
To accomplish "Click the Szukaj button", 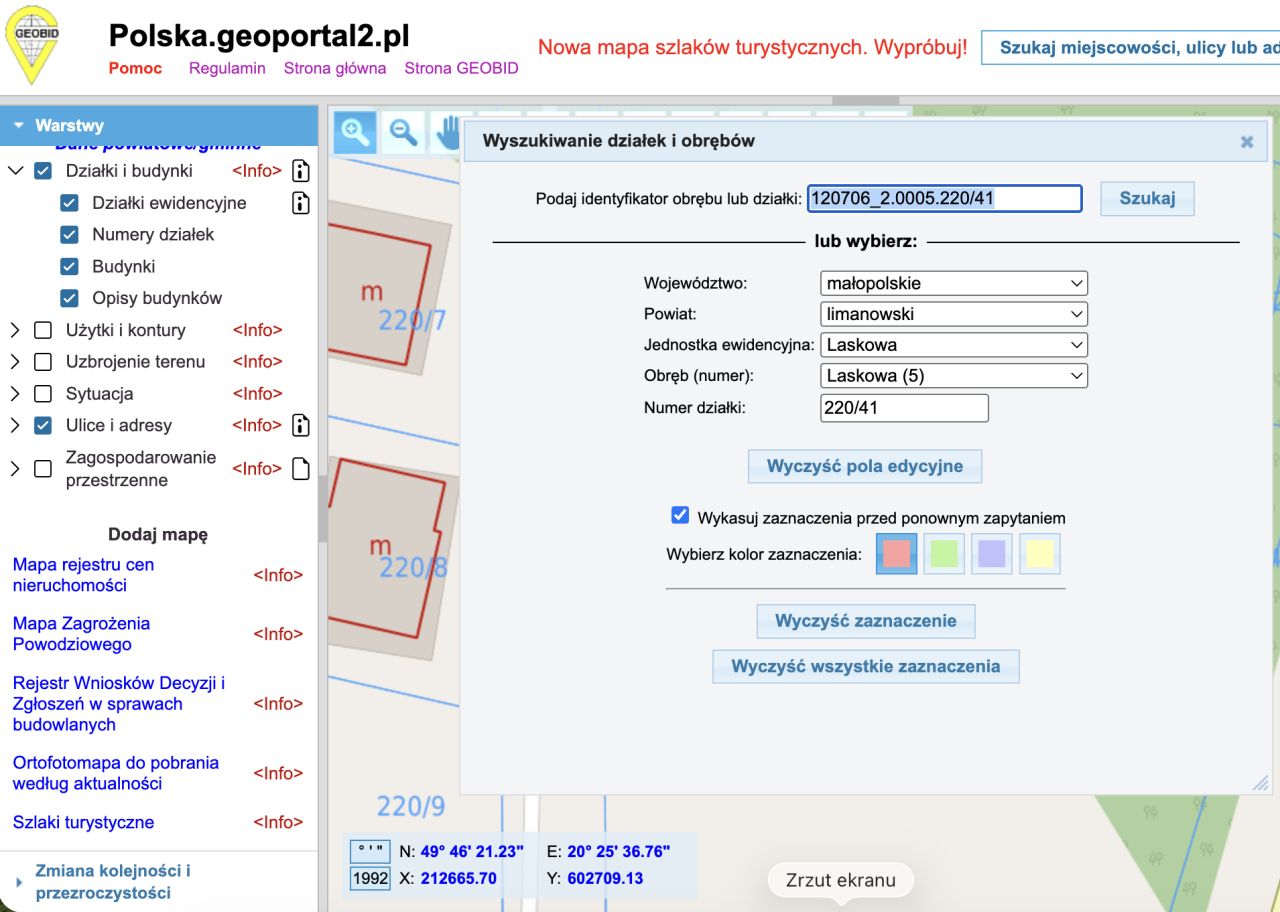I will coord(1147,198).
